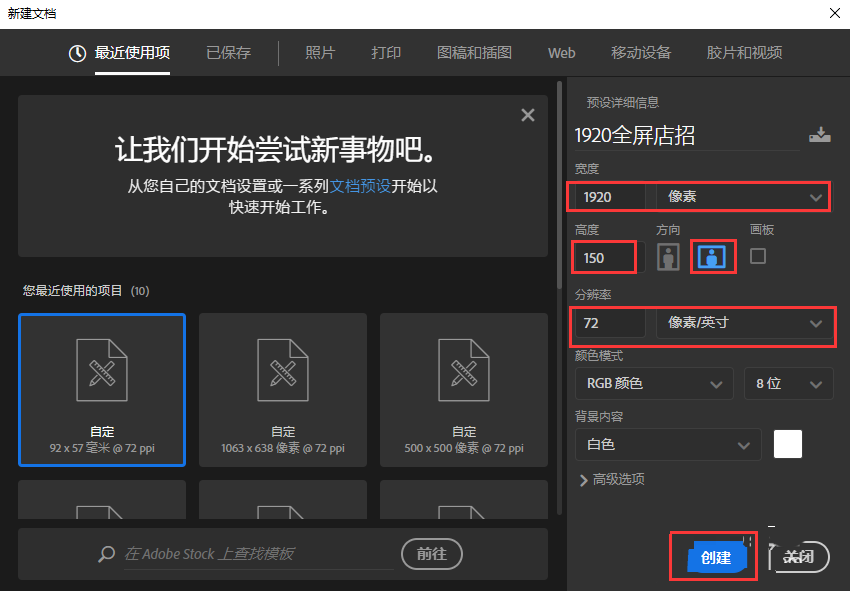The height and width of the screenshot is (591, 850).
Task: Switch to the 移动设备 tab
Action: pos(641,53)
